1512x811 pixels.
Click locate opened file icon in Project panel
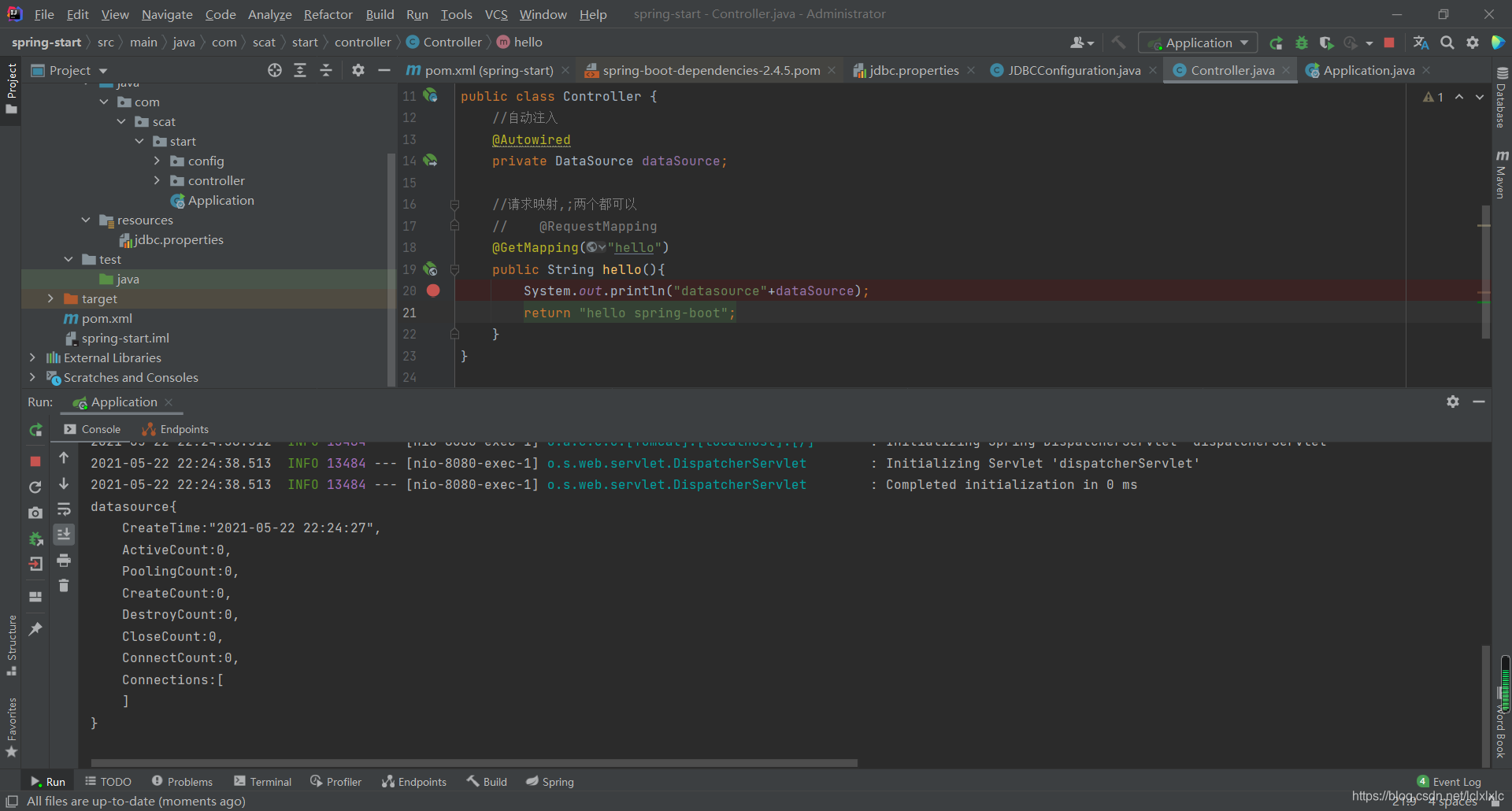[275, 70]
